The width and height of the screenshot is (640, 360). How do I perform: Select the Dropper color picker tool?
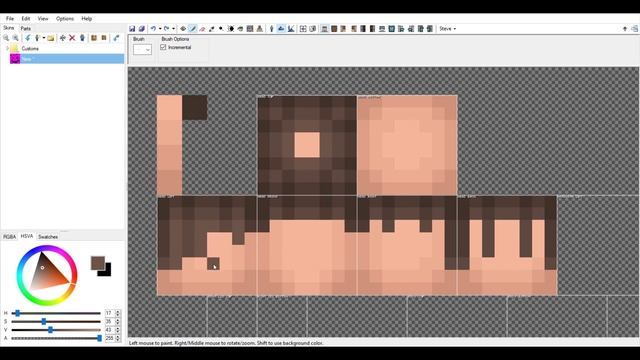tap(211, 29)
